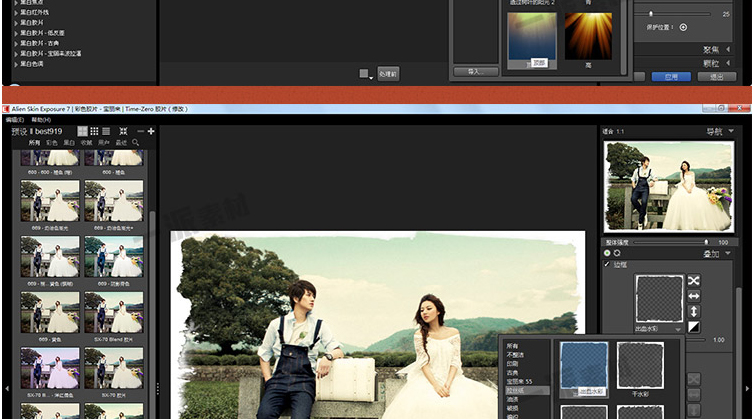
Task: Click the minus icon in presets header
Action: (x=141, y=131)
